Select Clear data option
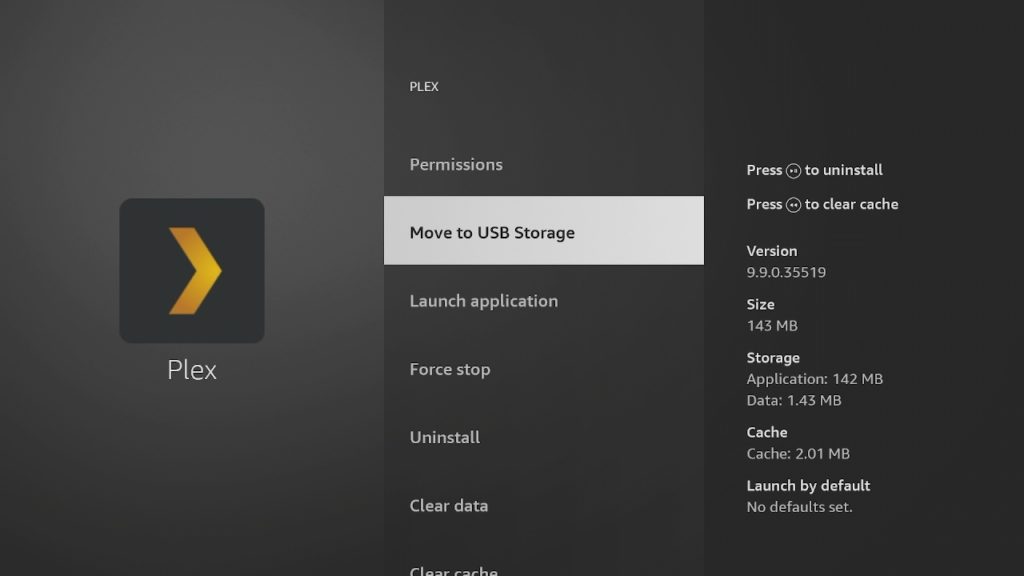 543,505
